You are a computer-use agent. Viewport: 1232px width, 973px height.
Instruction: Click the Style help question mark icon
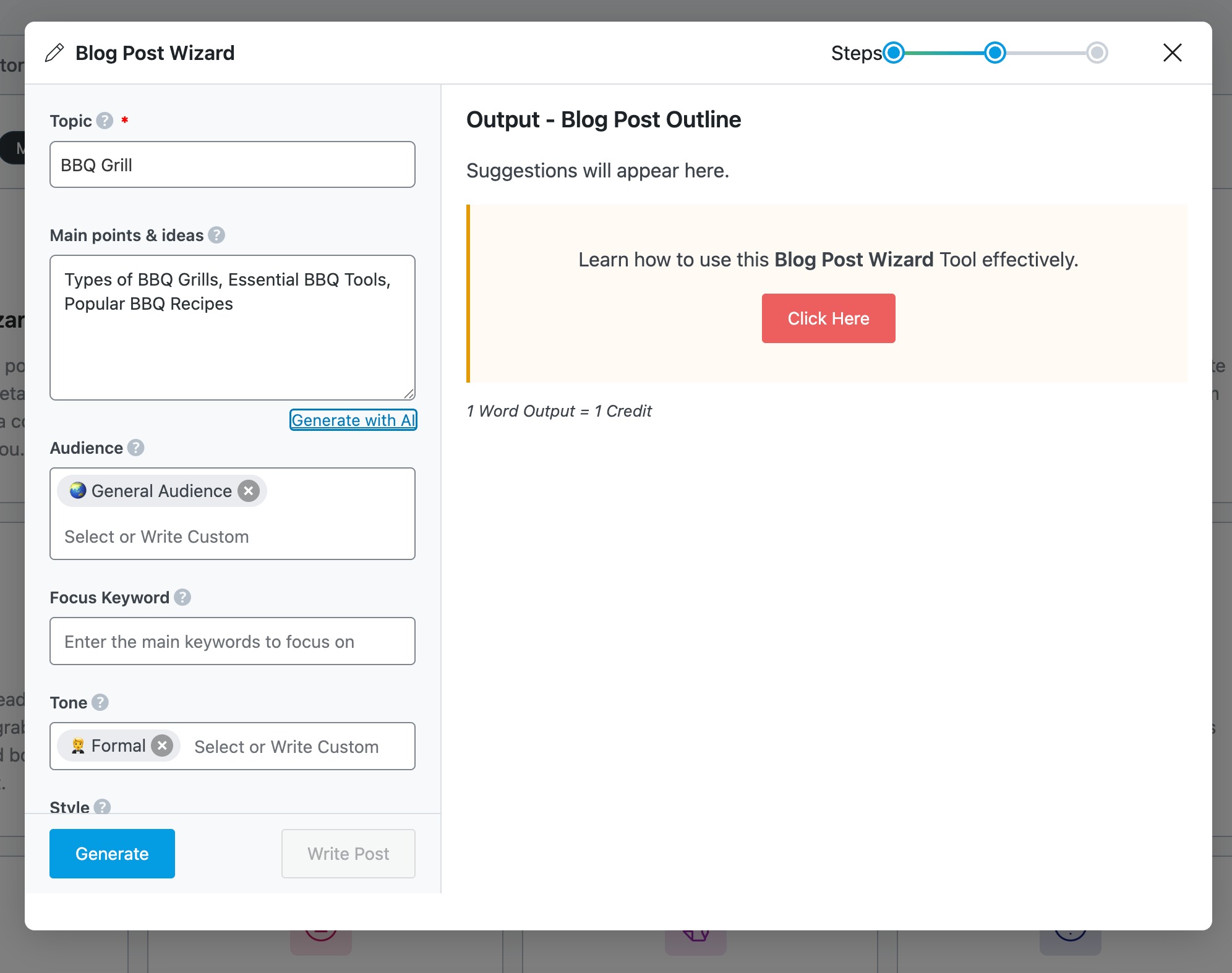[103, 806]
